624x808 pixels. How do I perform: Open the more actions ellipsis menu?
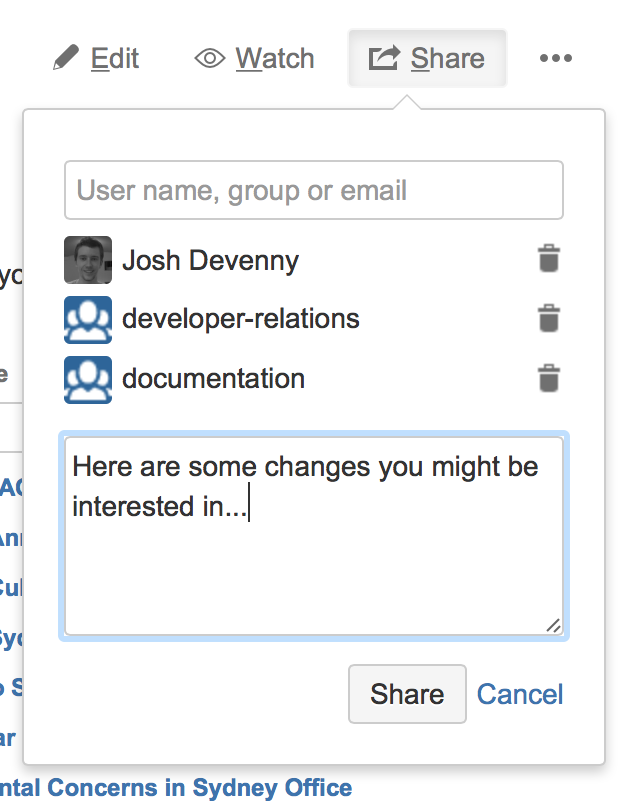(x=555, y=58)
